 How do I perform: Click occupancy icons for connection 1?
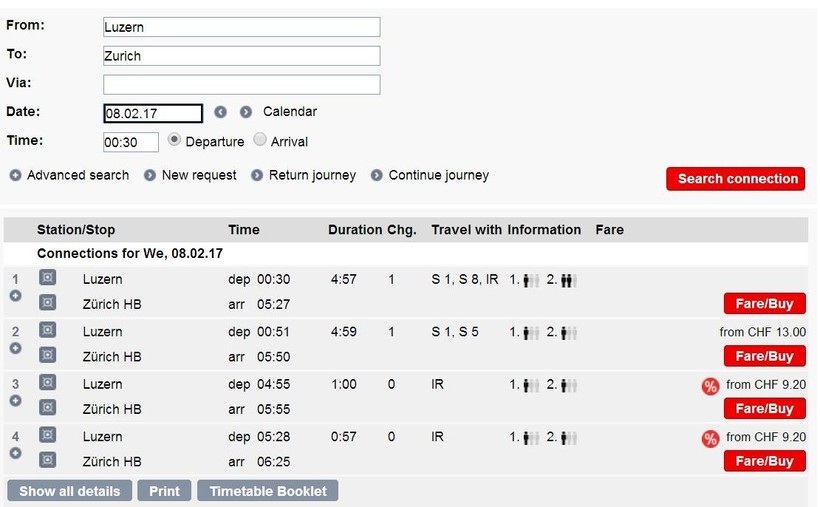(x=543, y=280)
